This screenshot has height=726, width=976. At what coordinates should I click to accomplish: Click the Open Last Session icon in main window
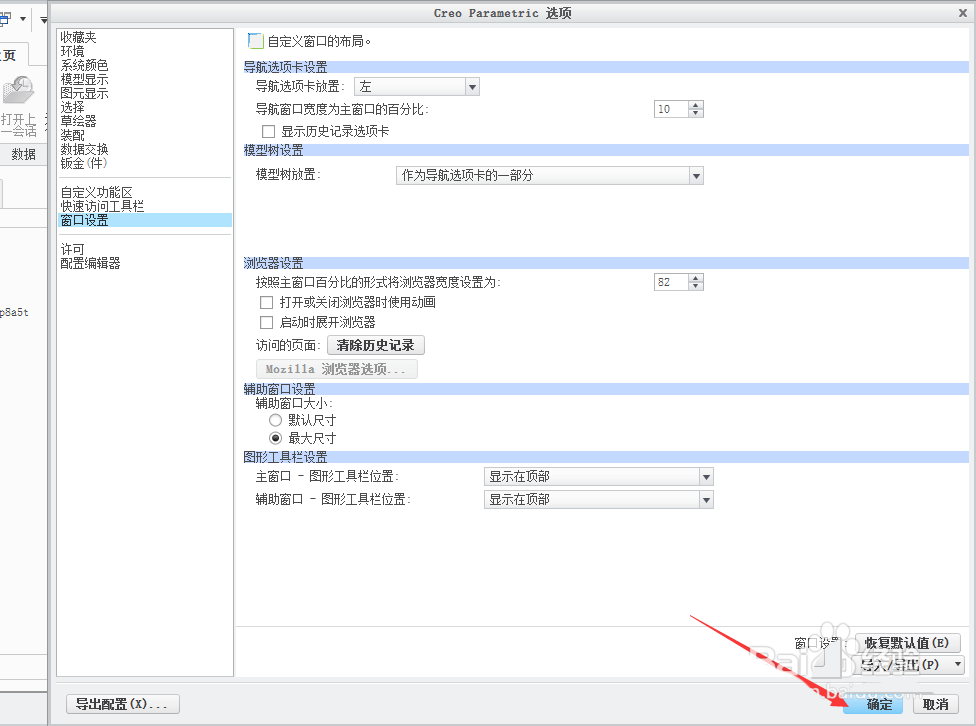[x=19, y=91]
